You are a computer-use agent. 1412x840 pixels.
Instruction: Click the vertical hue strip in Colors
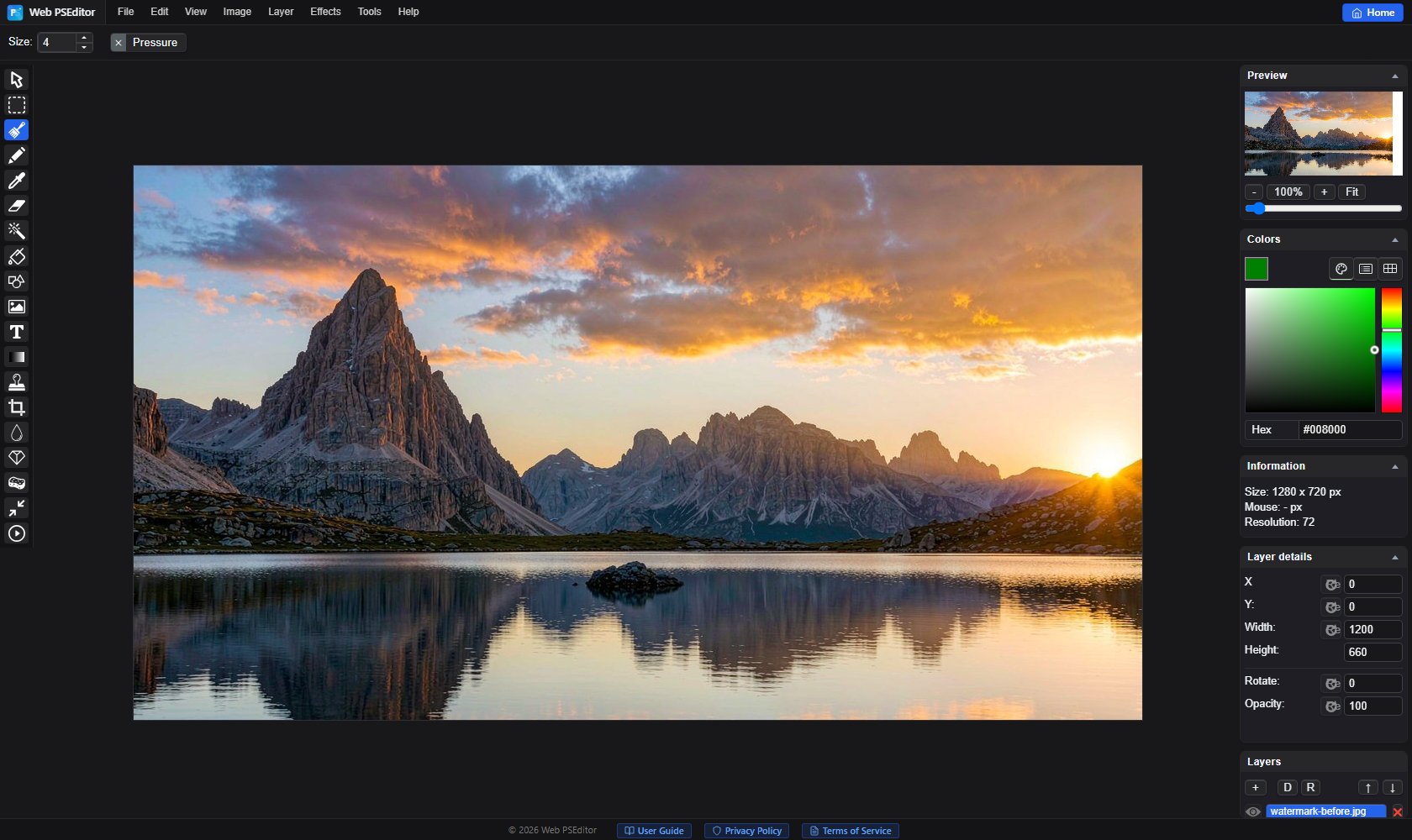pos(1392,350)
